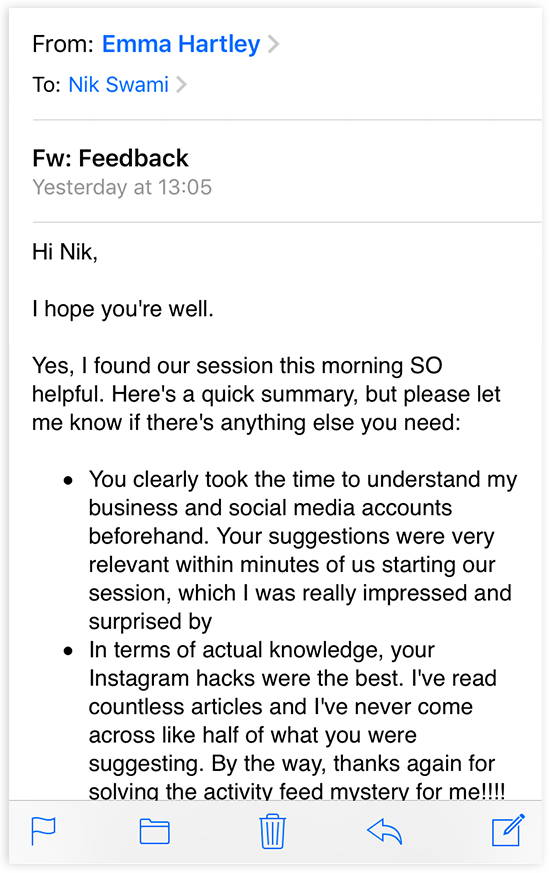The image size is (550, 873).
Task: Compose a new message with pencil icon
Action: tap(508, 830)
